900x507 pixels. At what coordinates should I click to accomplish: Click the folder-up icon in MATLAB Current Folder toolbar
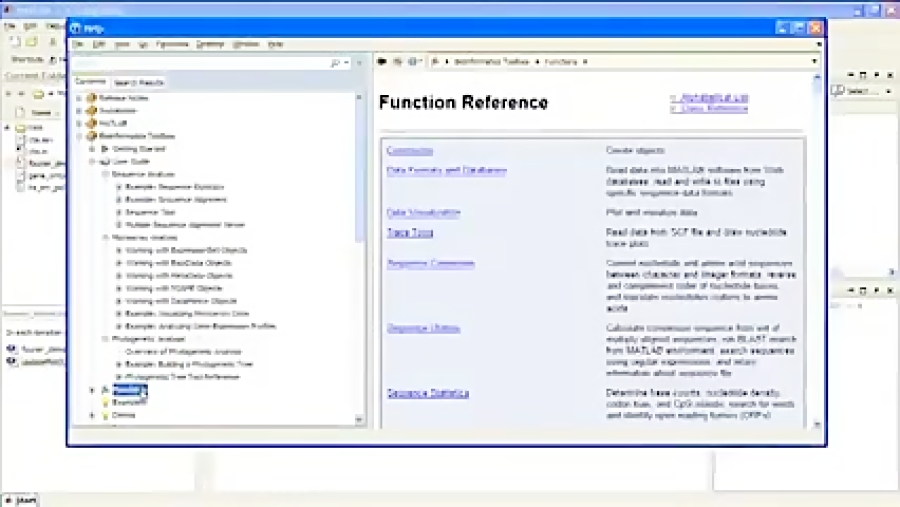38,94
